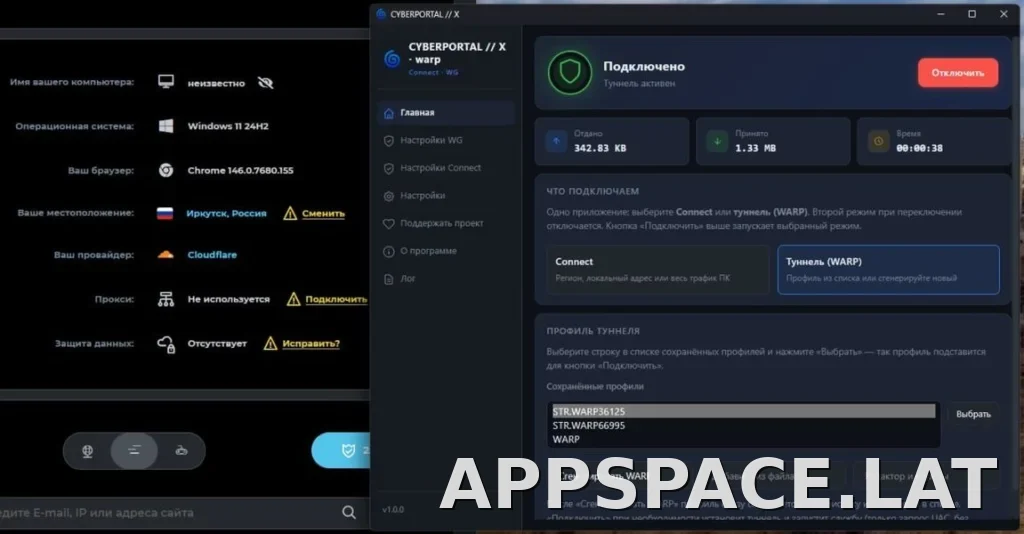Image resolution: width=1024 pixels, height=534 pixels.
Task: Click the upload arrow icon beside Отдано
Action: click(556, 141)
